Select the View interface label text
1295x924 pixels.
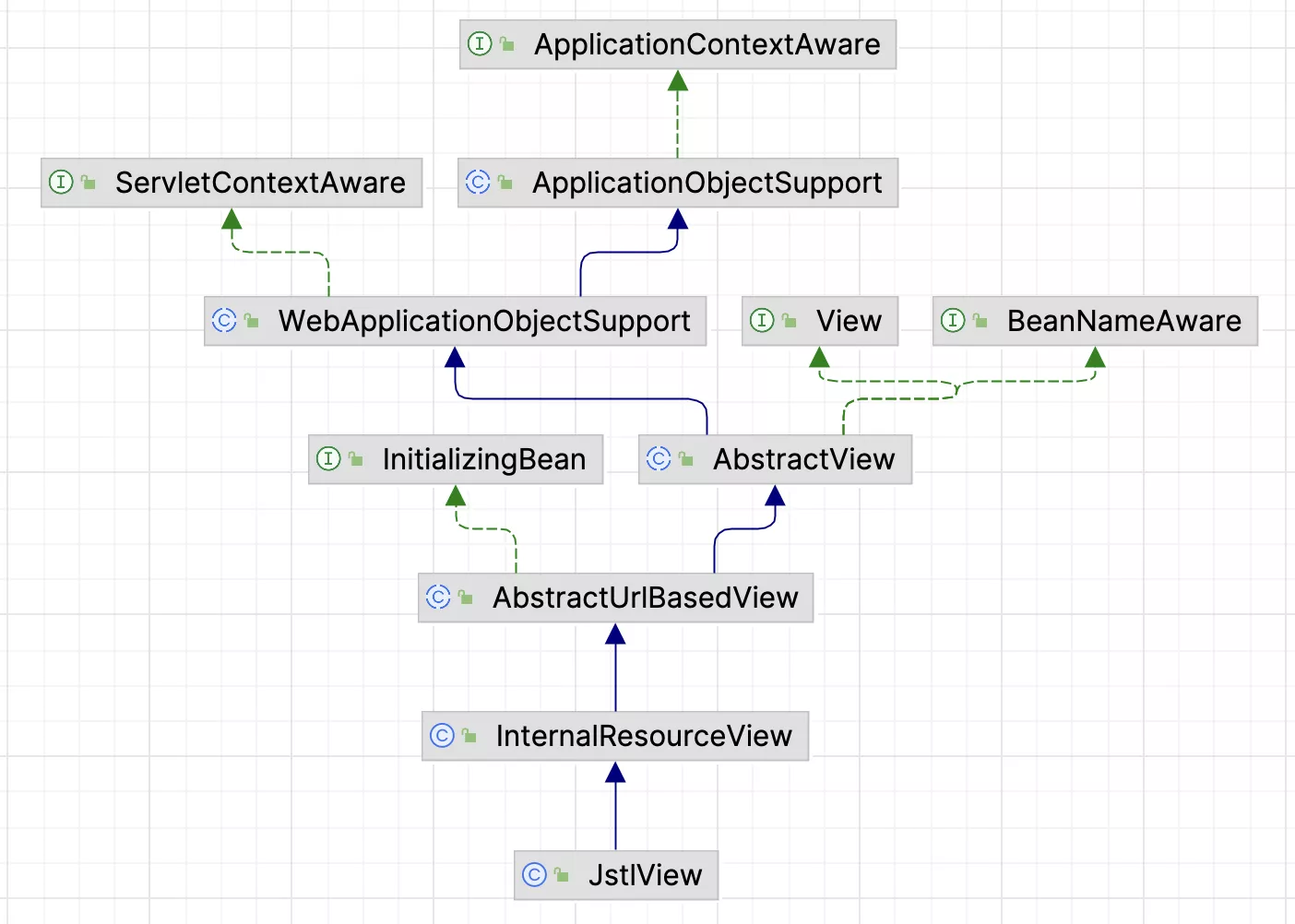849,321
